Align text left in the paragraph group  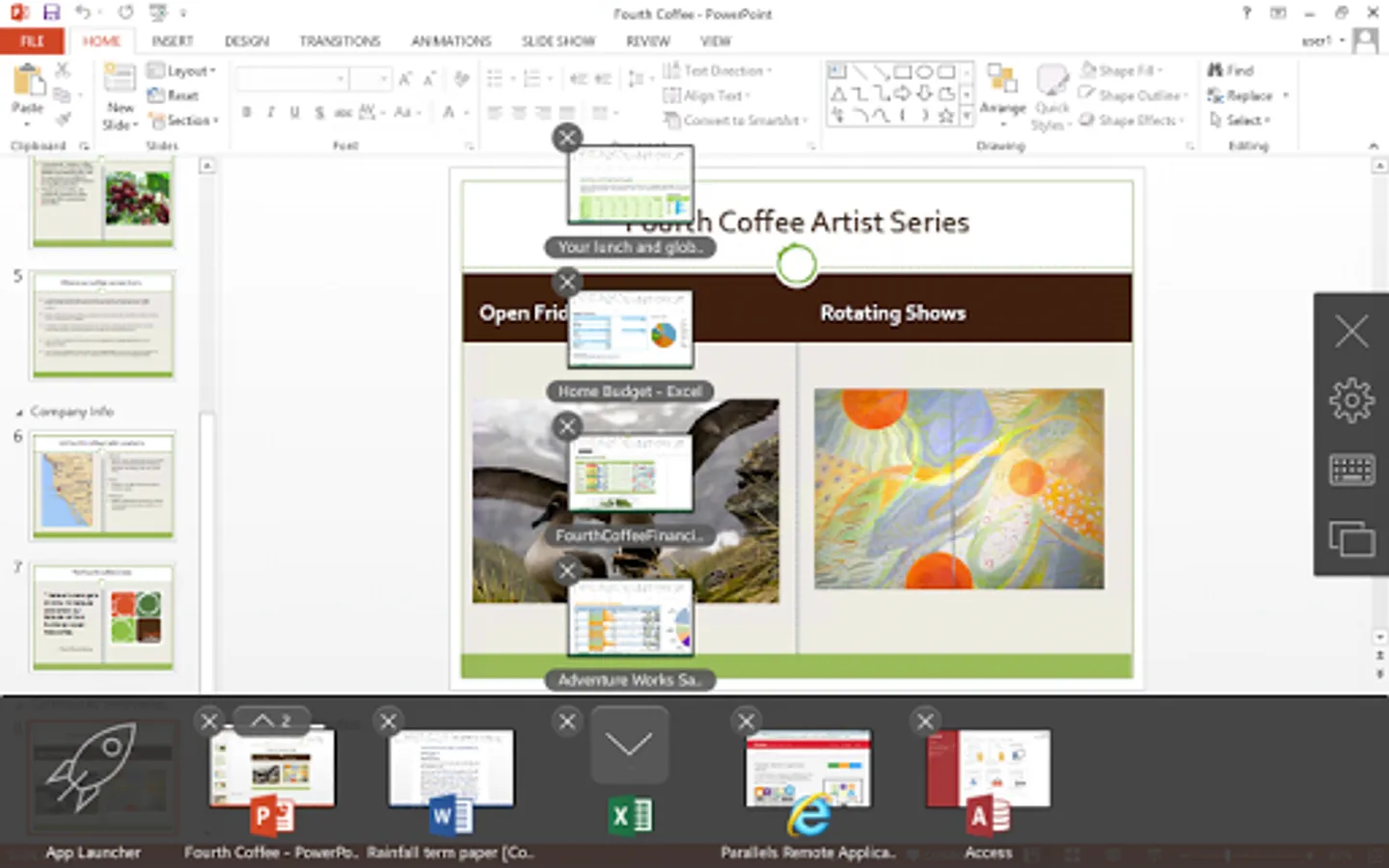(x=496, y=113)
